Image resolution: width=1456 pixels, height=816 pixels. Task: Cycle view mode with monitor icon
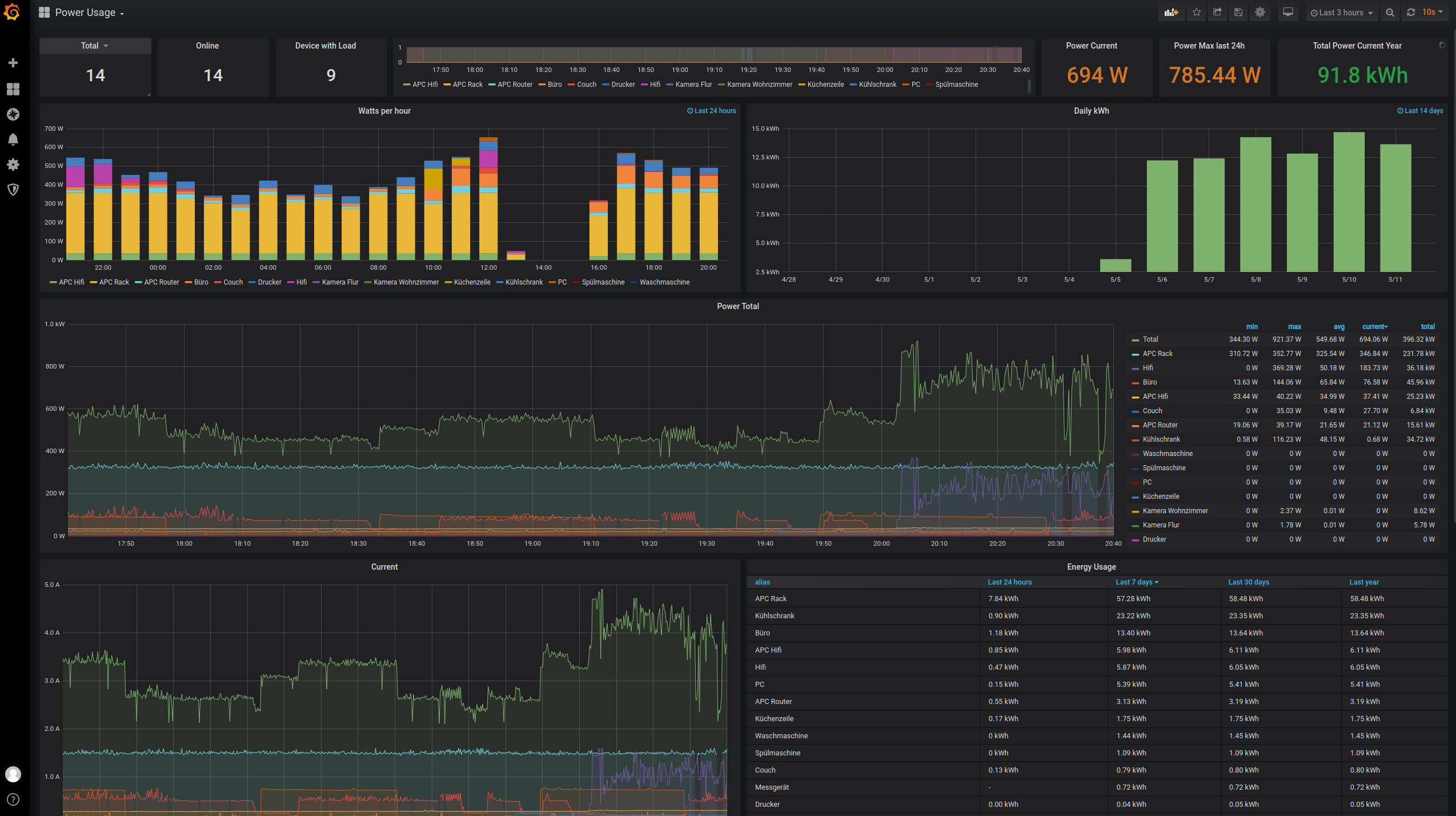pos(1288,12)
